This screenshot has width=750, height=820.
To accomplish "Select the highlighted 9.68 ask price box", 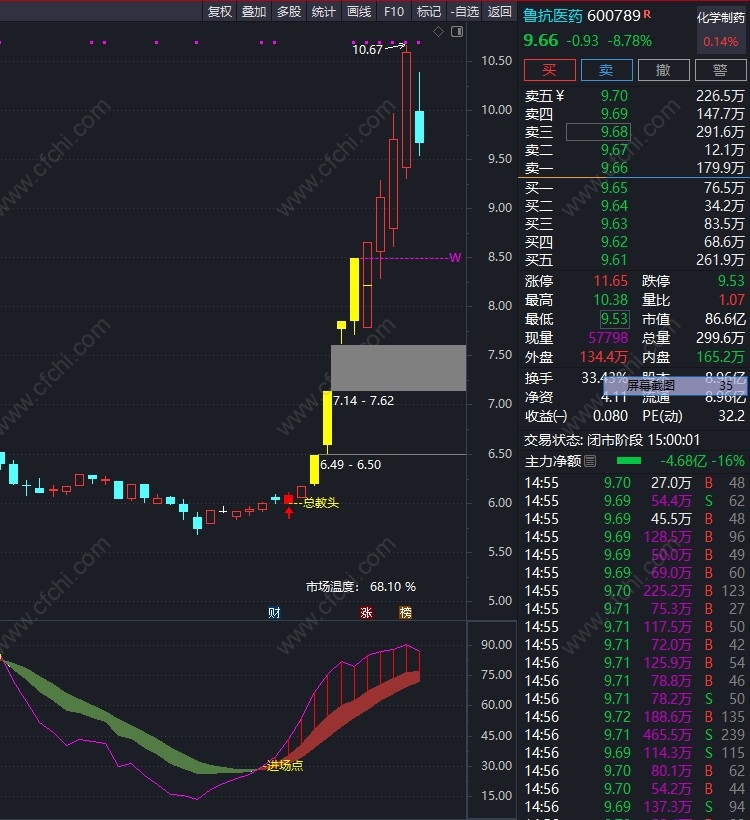I will point(598,132).
